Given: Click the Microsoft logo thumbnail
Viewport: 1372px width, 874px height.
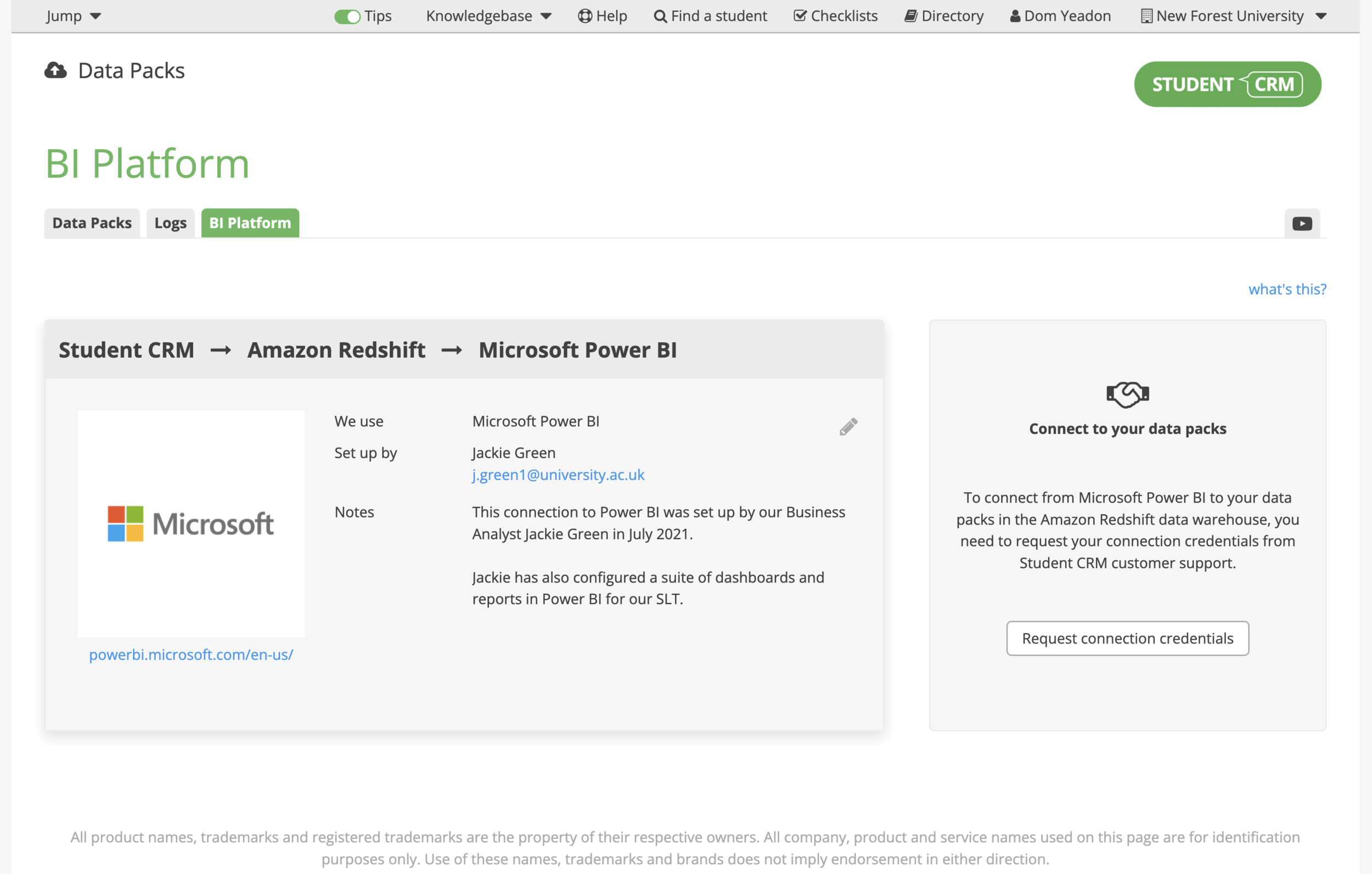Looking at the screenshot, I should [191, 522].
